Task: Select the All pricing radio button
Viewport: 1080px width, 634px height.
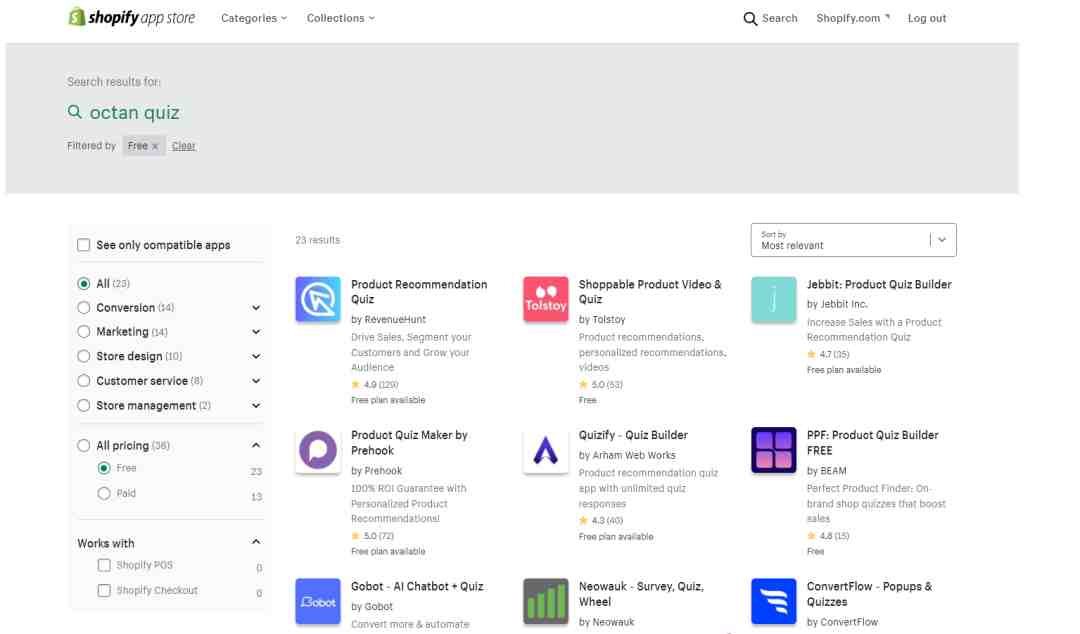Action: coord(83,445)
